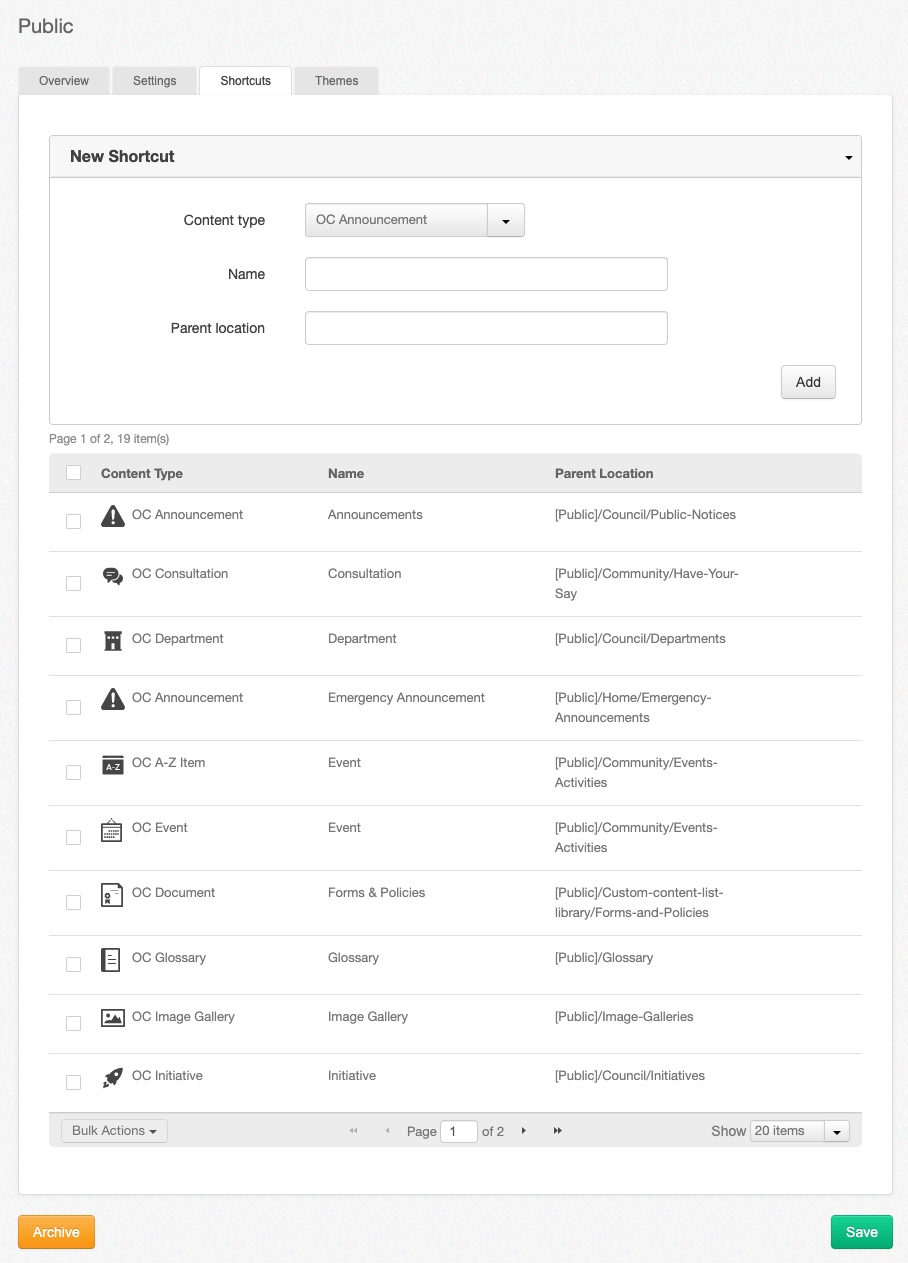
Task: Open the Content type dropdown
Action: [x=505, y=220]
